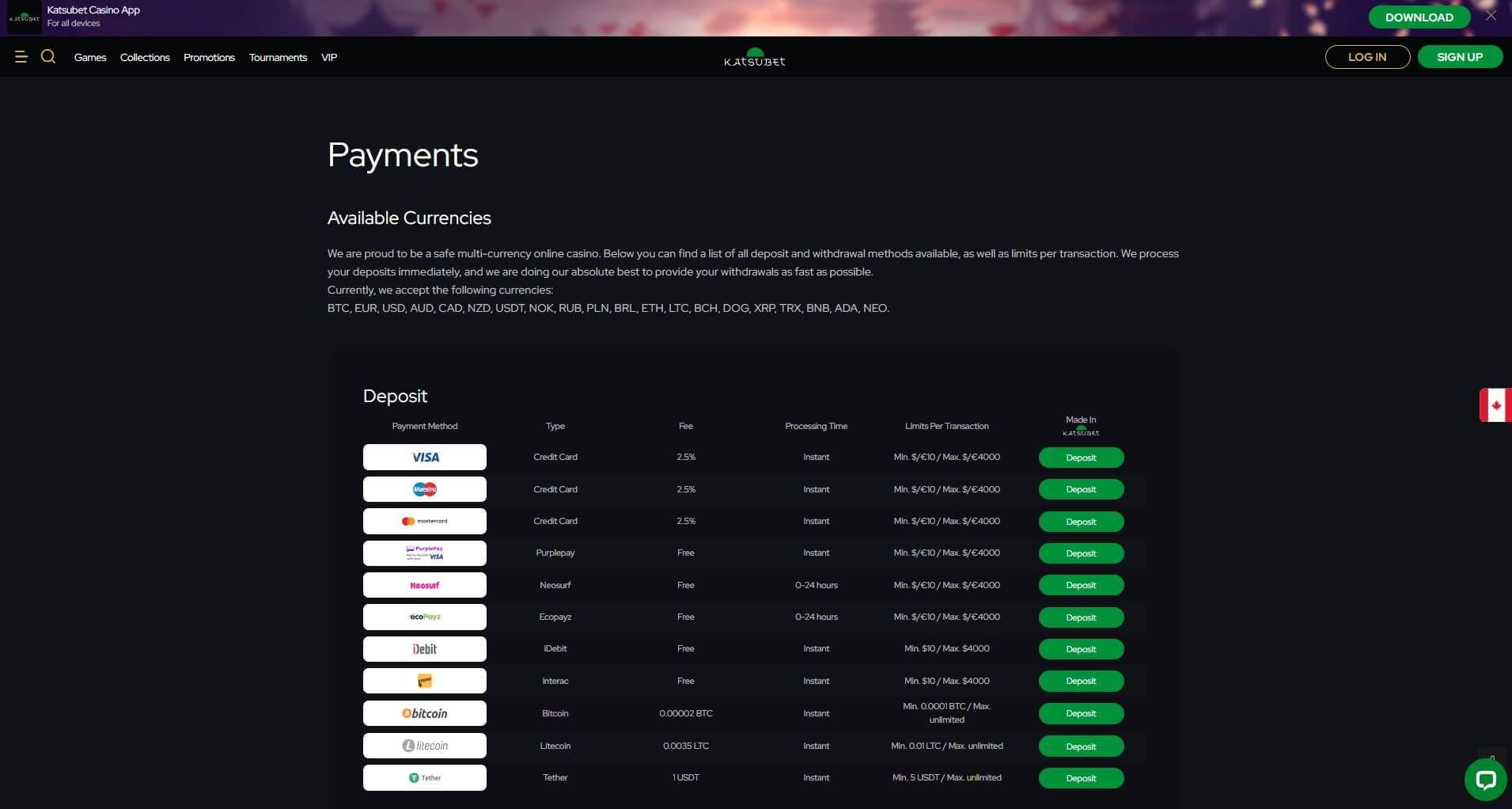
Task: Go to the Tournaments page
Action: click(278, 58)
